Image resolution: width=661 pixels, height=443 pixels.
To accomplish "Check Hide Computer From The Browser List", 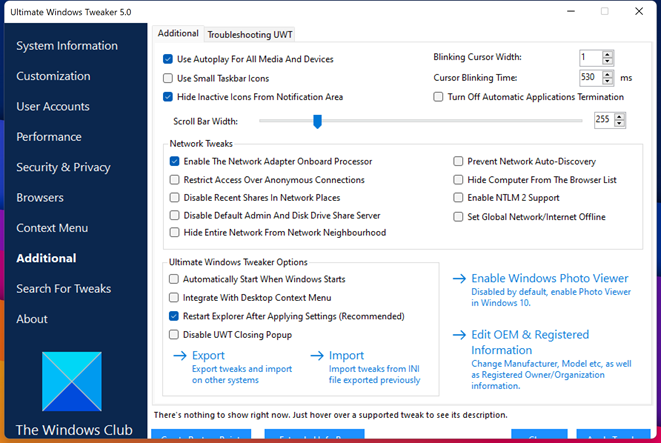I will point(458,180).
